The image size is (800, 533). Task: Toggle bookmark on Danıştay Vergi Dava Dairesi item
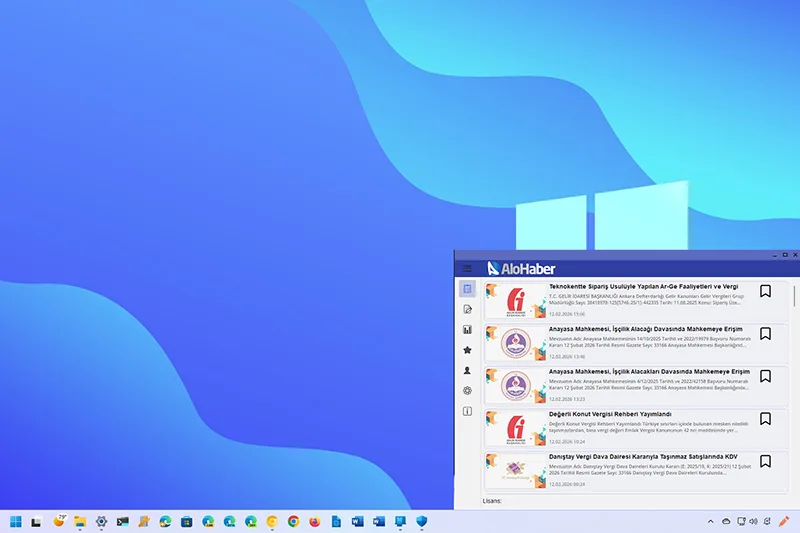[765, 461]
